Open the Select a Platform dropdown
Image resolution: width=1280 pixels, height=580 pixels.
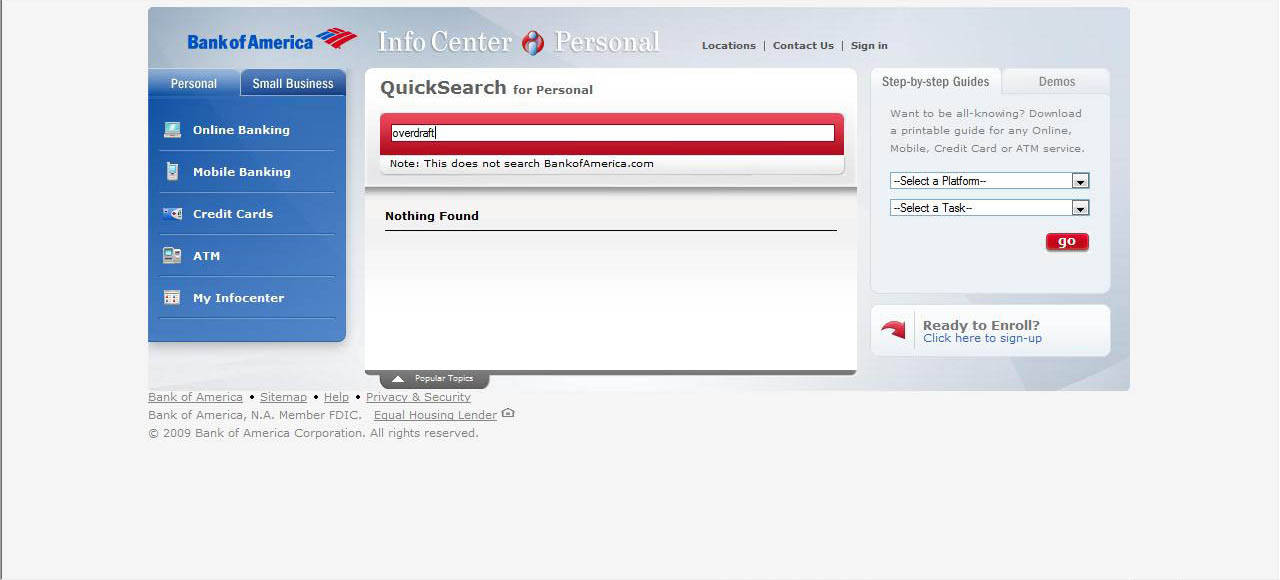click(989, 181)
